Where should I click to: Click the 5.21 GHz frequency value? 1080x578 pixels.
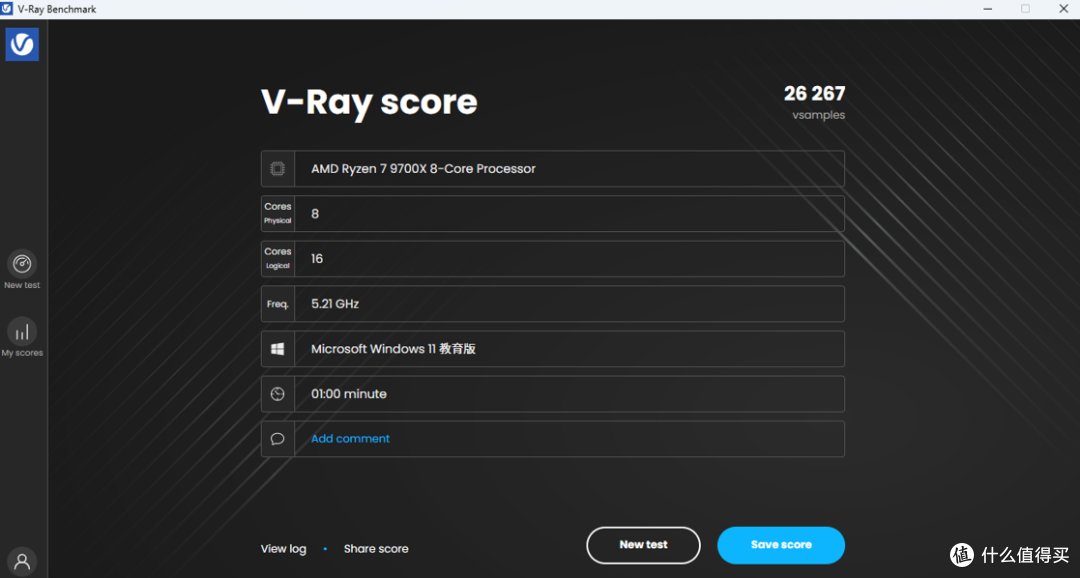[x=335, y=304]
